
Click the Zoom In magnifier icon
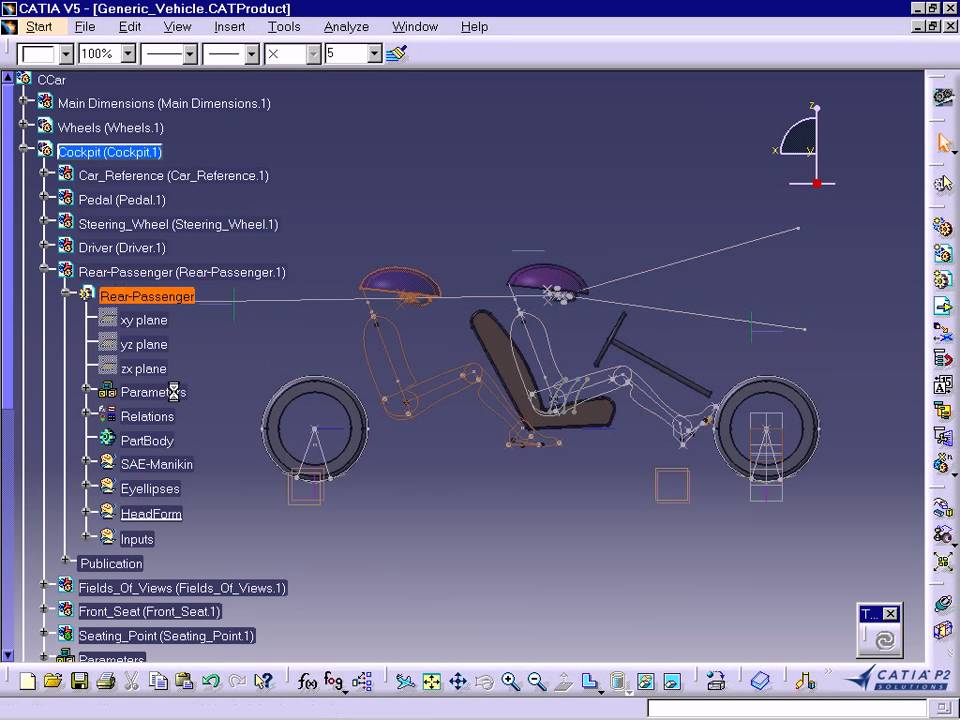tap(511, 682)
